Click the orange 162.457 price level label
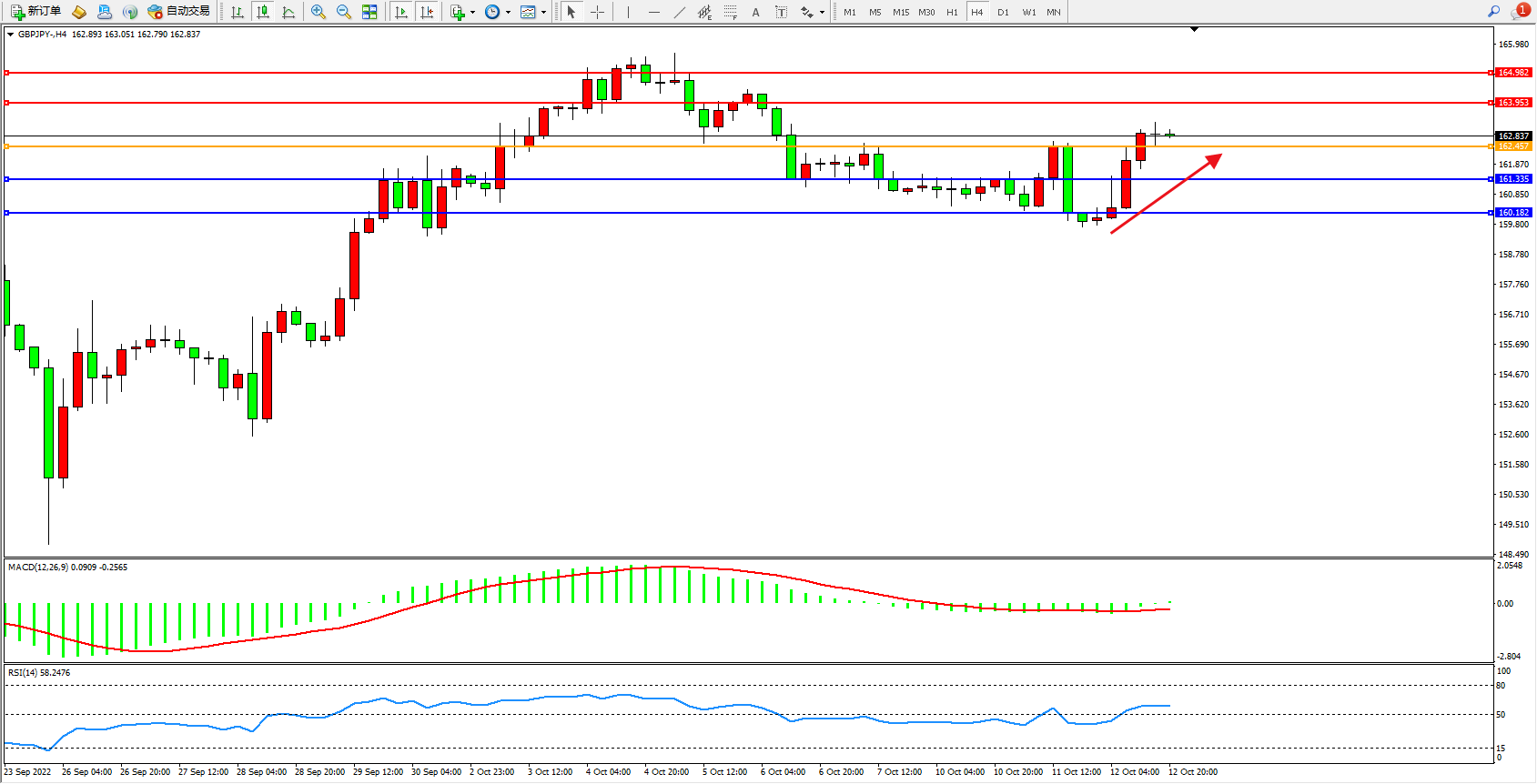This screenshot has height=784, width=1537. pyautogui.click(x=1513, y=146)
